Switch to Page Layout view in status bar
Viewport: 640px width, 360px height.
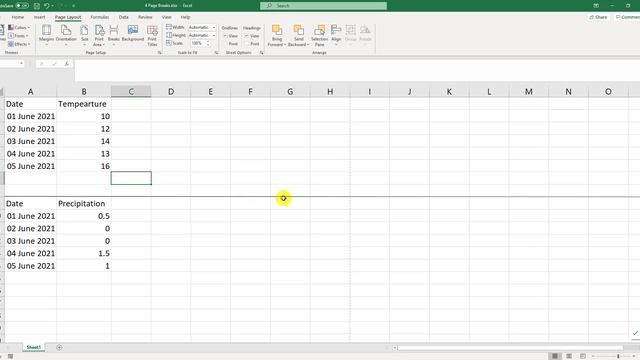click(x=569, y=356)
